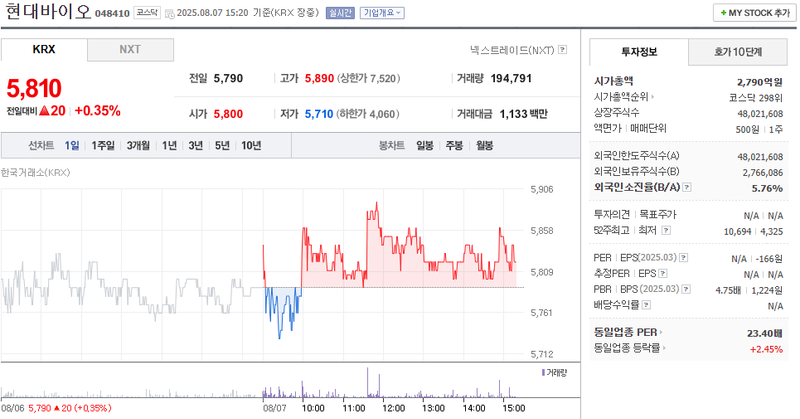Select the 3개월 chart period

tap(138, 145)
